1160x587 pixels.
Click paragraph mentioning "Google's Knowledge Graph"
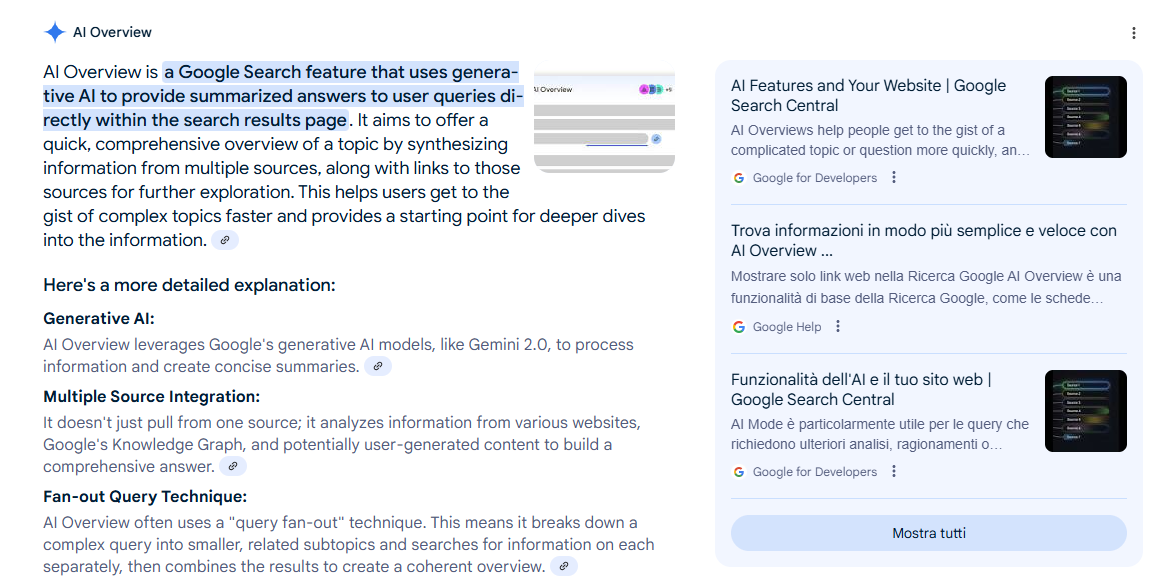(342, 444)
